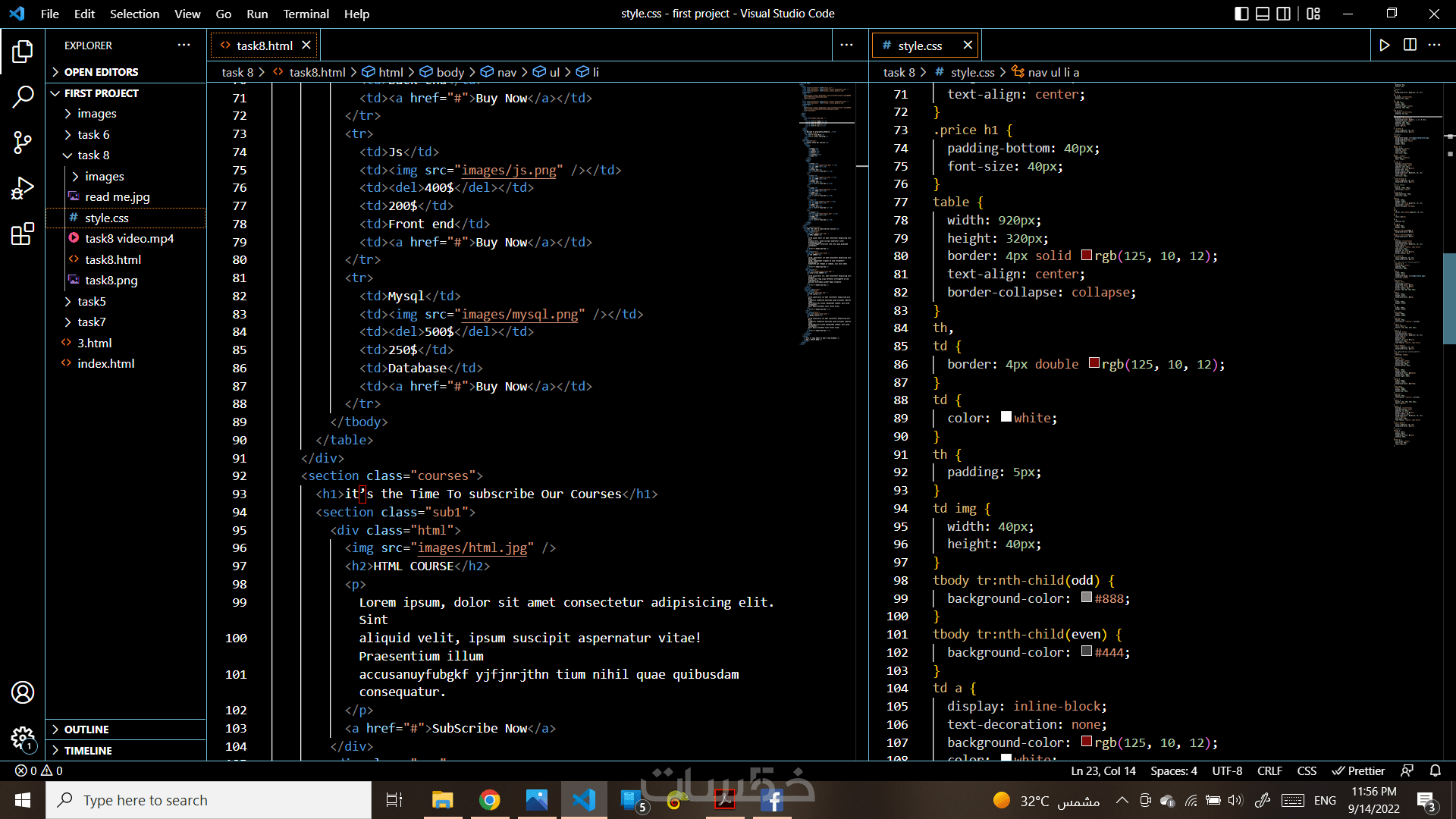Collapse the task 8 folder
This screenshot has width=1456, height=819.
pos(93,155)
